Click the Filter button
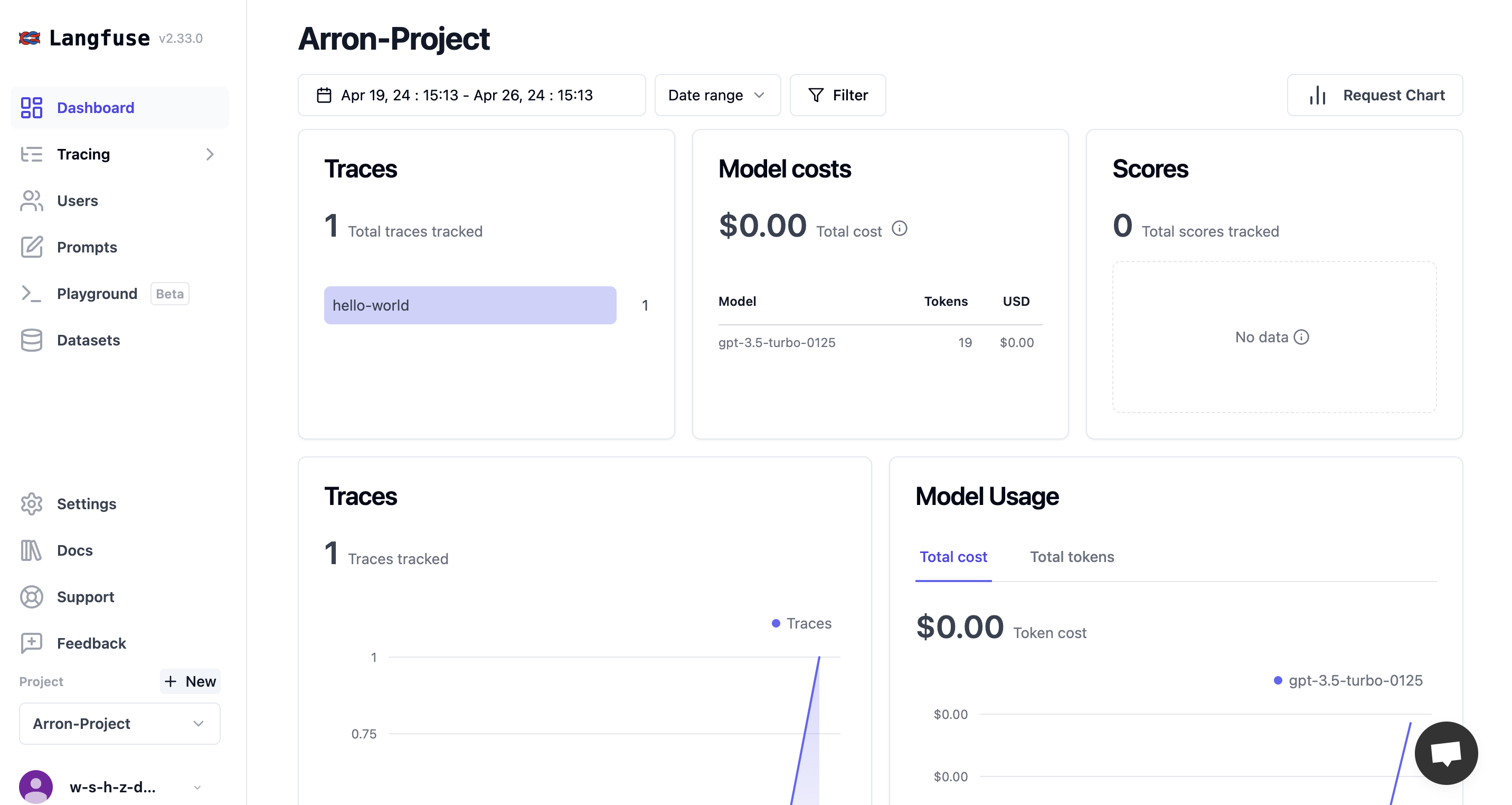1512x805 pixels. 838,95
